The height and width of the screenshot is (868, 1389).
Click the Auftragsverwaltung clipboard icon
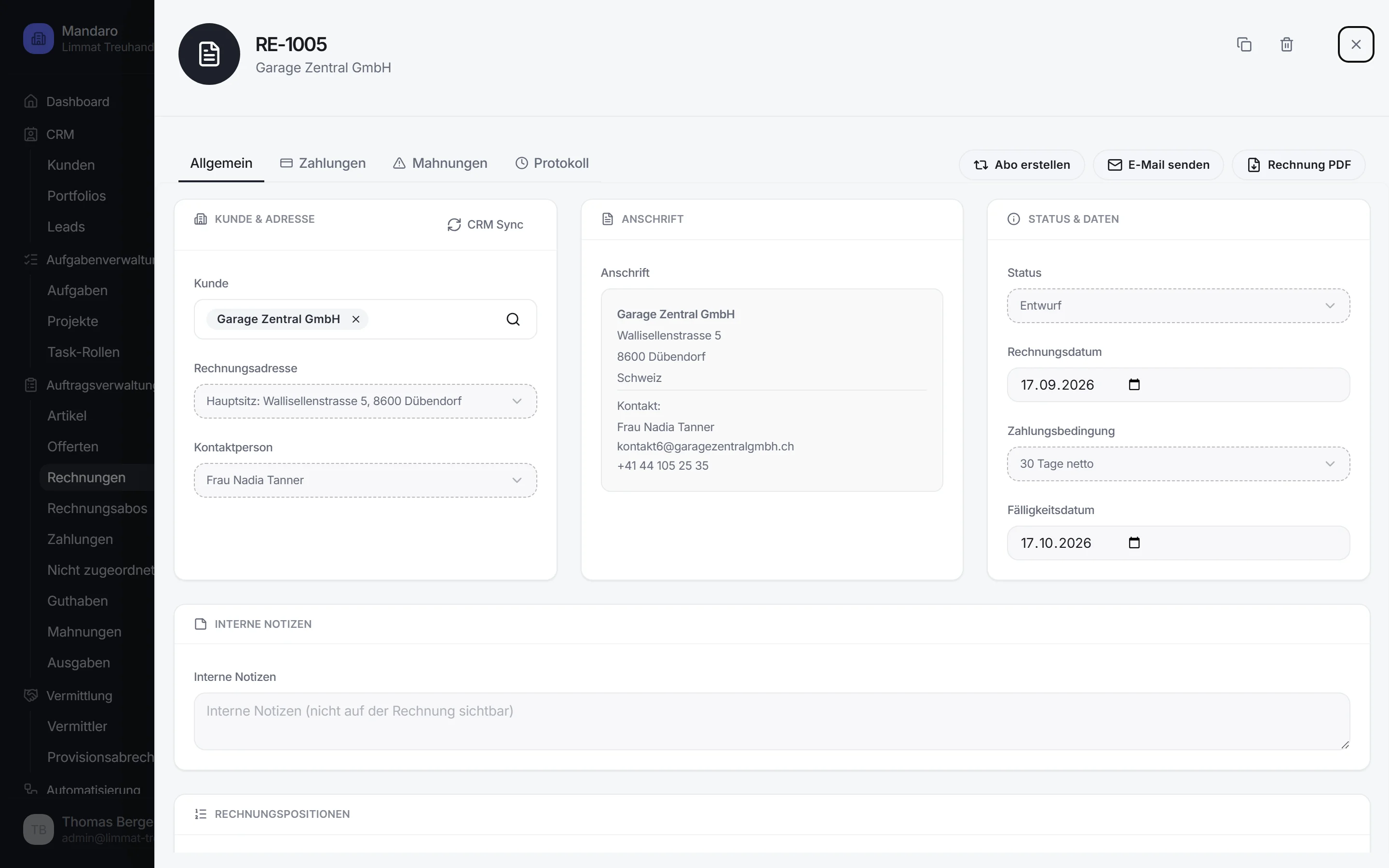tap(31, 385)
